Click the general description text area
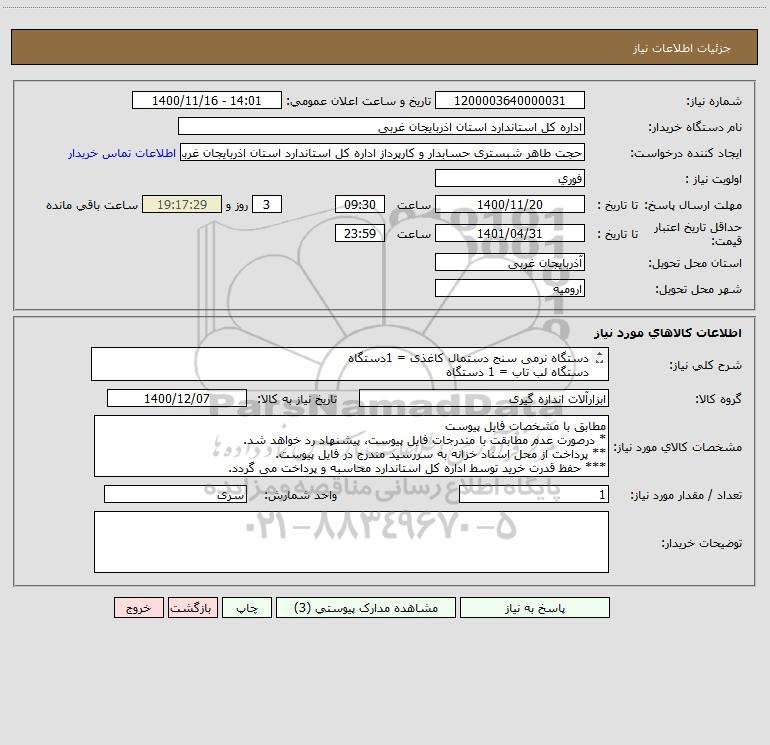This screenshot has width=770, height=745. (350, 364)
